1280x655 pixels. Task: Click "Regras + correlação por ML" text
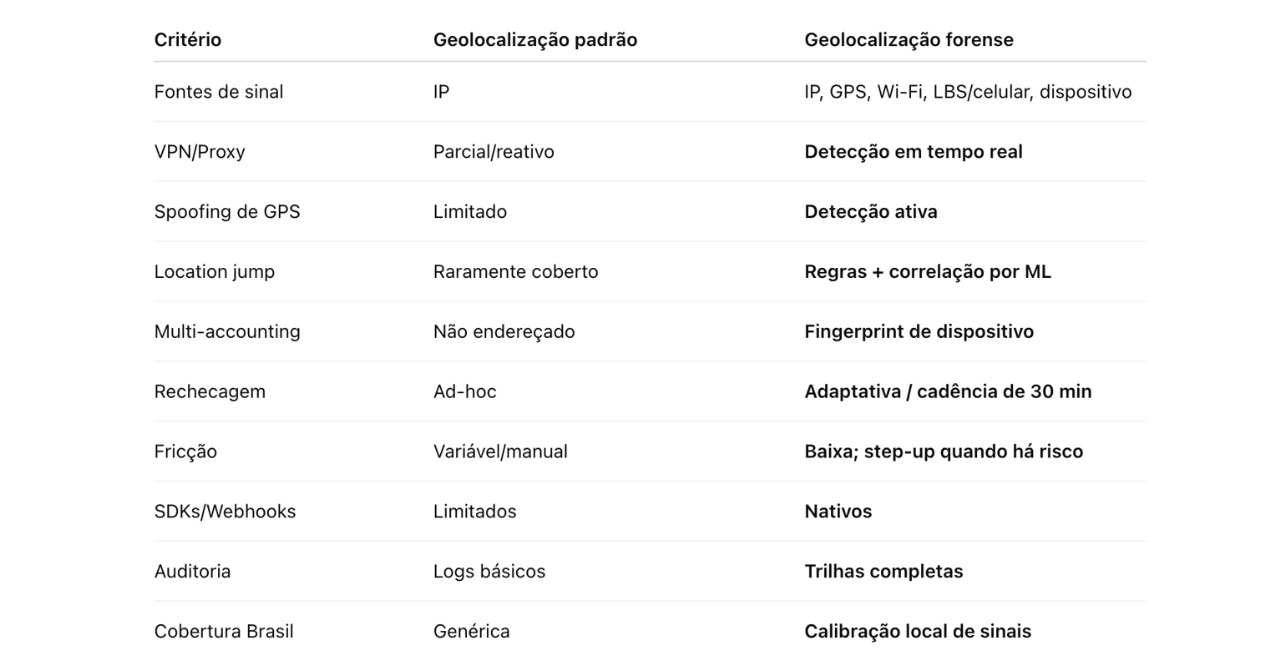pos(927,272)
